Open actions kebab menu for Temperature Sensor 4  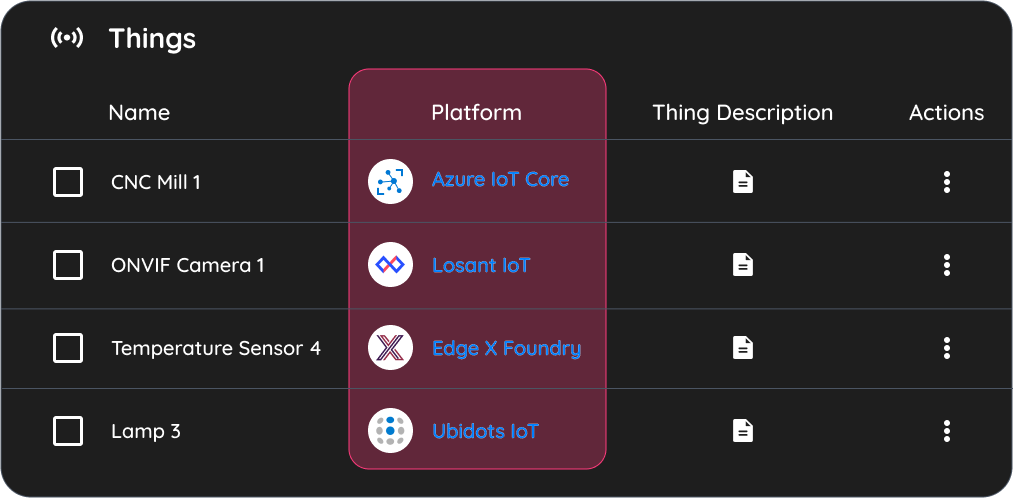(x=946, y=348)
